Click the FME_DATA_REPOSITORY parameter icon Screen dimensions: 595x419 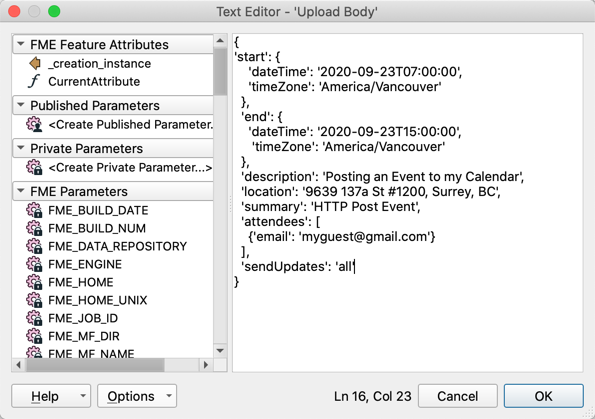34,246
